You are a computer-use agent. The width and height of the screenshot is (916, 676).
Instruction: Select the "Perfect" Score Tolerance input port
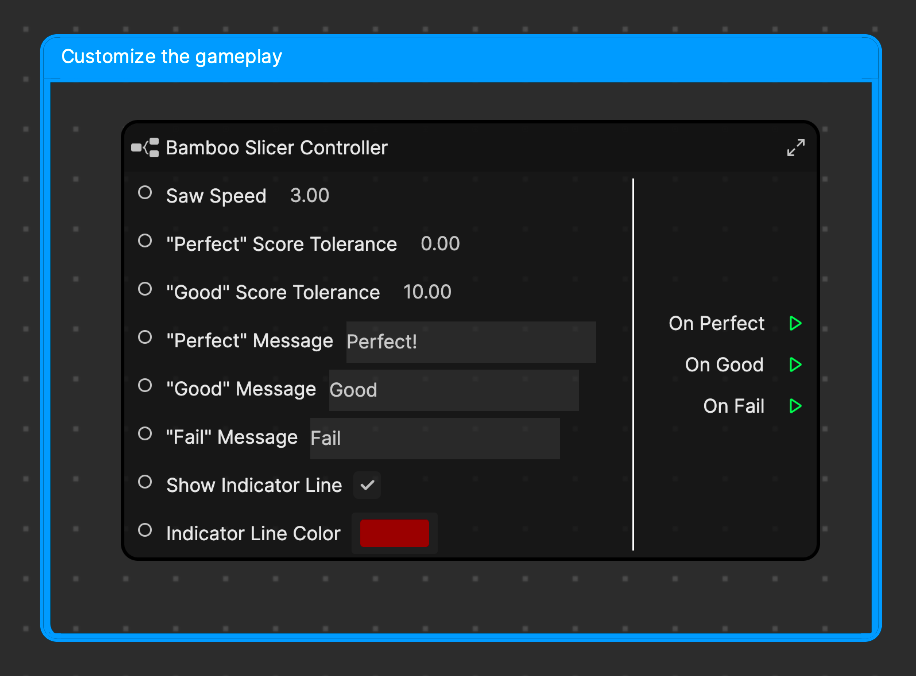pos(145,241)
